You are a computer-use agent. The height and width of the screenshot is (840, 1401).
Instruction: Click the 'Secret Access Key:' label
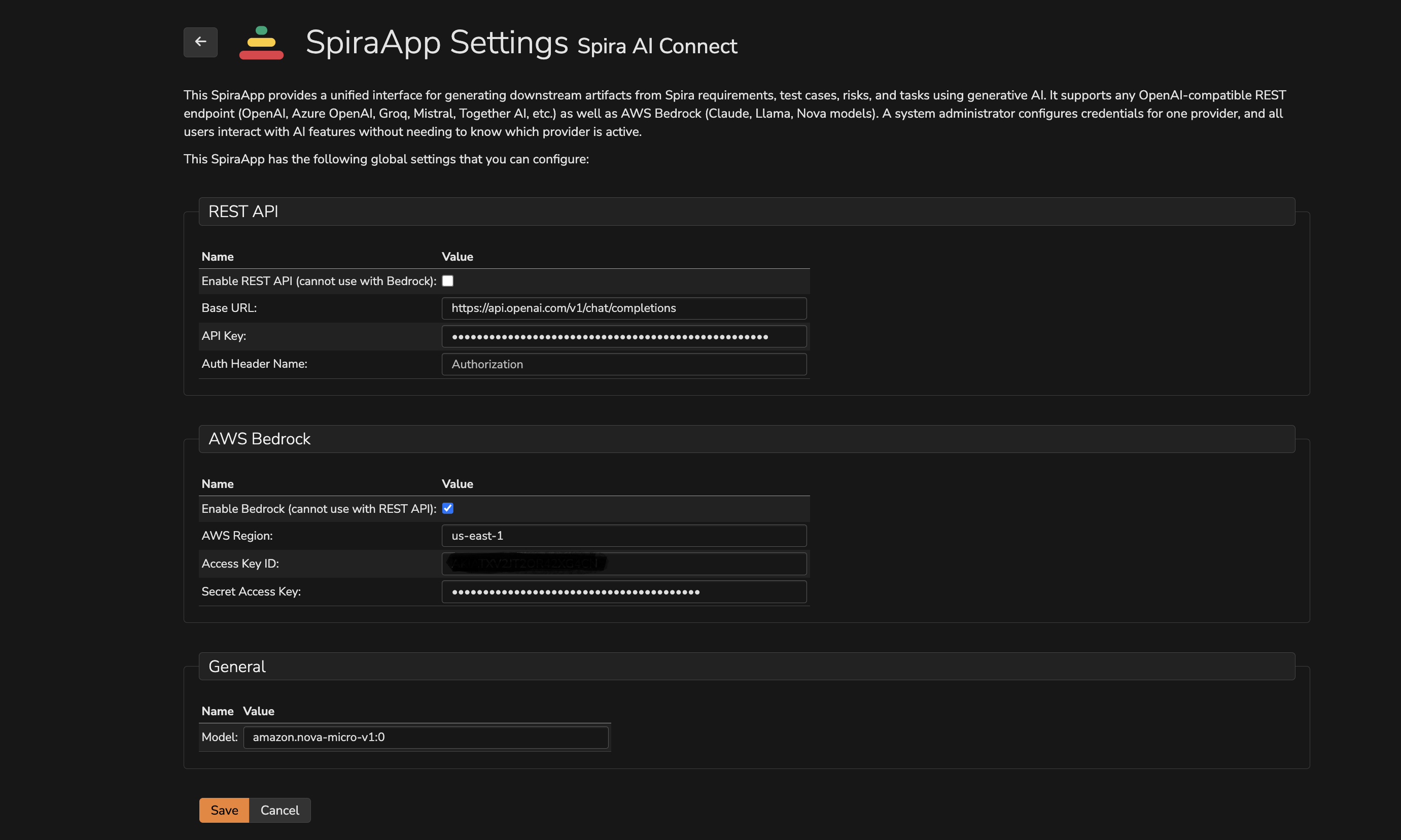click(251, 591)
